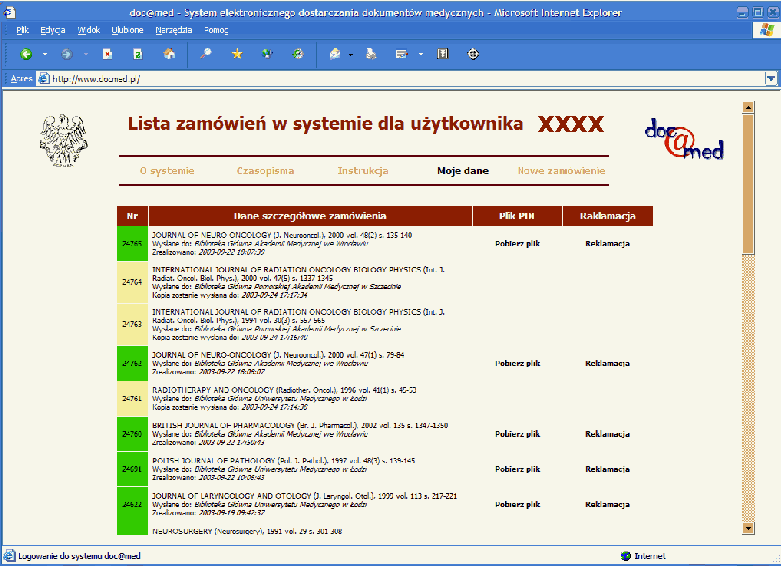Image resolution: width=781 pixels, height=566 pixels.
Task: Expand the address bar dropdown arrow
Action: (770, 78)
